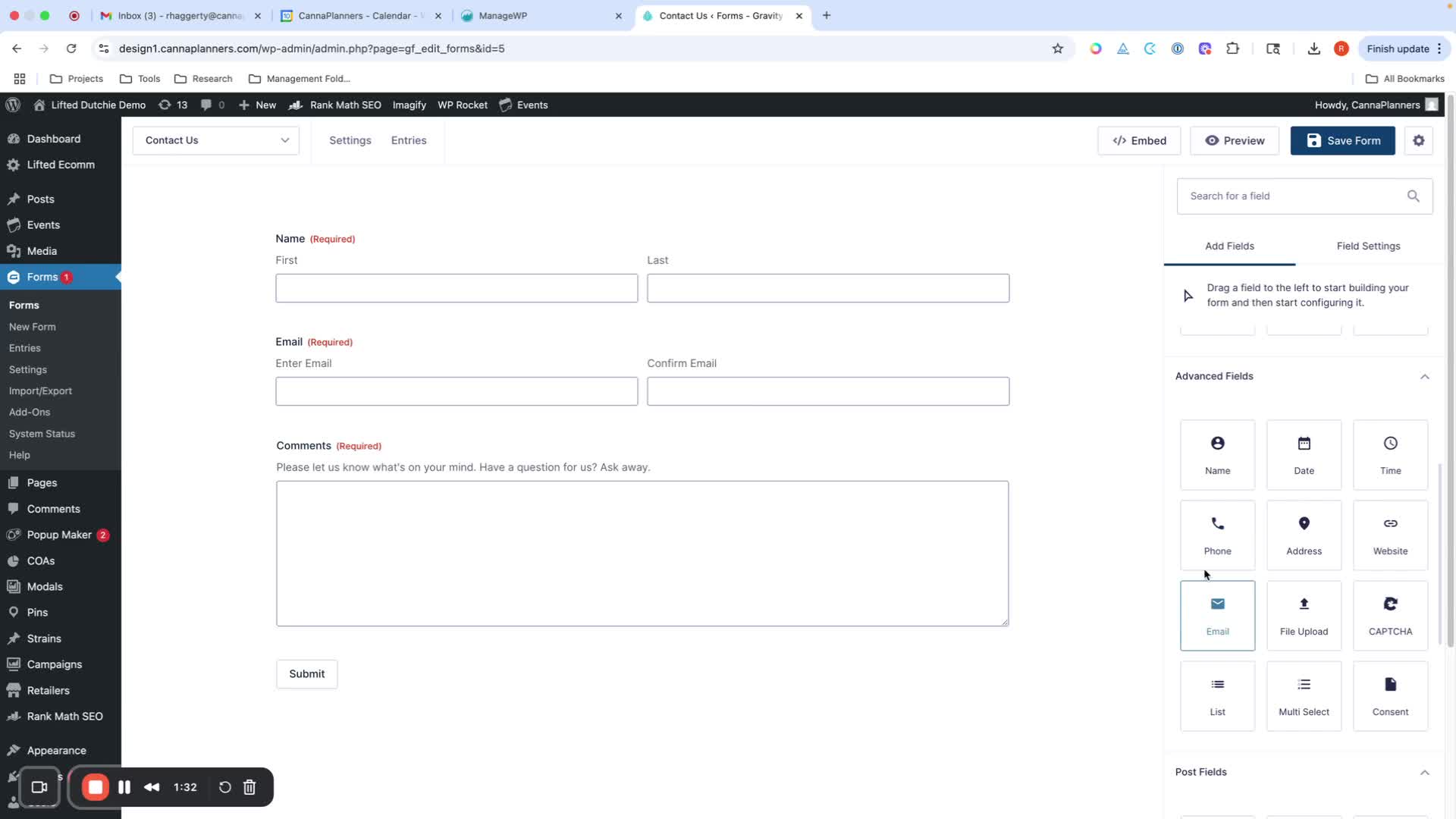This screenshot has height=819, width=1456.
Task: Stop the screen recording
Action: 96,787
